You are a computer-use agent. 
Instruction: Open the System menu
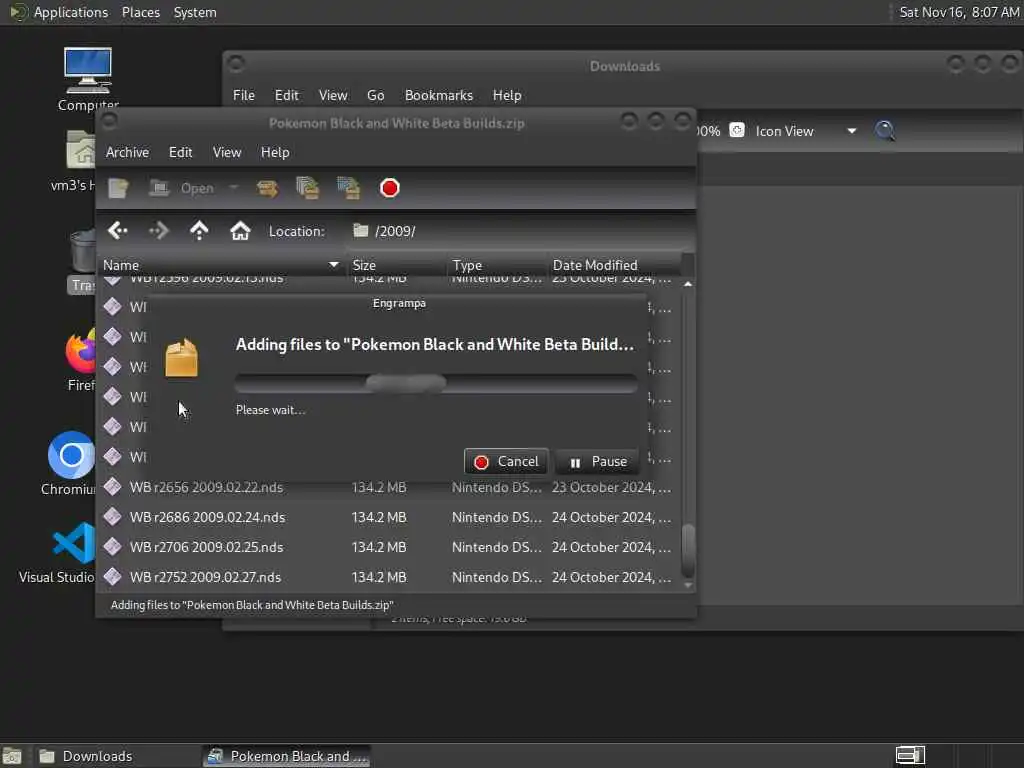point(195,12)
